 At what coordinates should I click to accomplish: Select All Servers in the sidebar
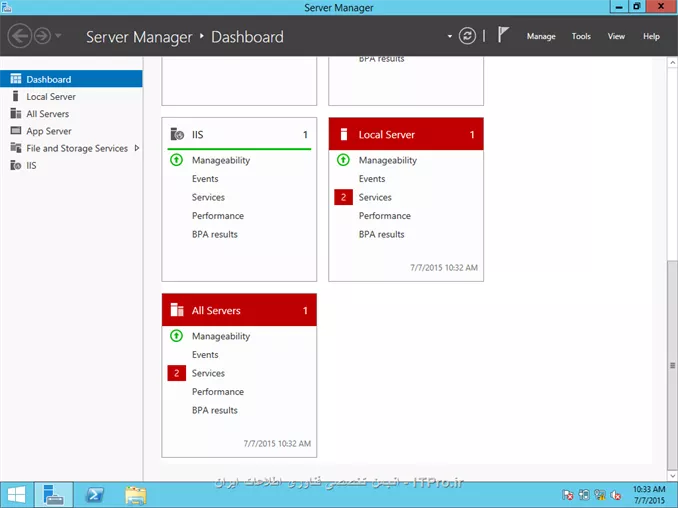[71, 114]
